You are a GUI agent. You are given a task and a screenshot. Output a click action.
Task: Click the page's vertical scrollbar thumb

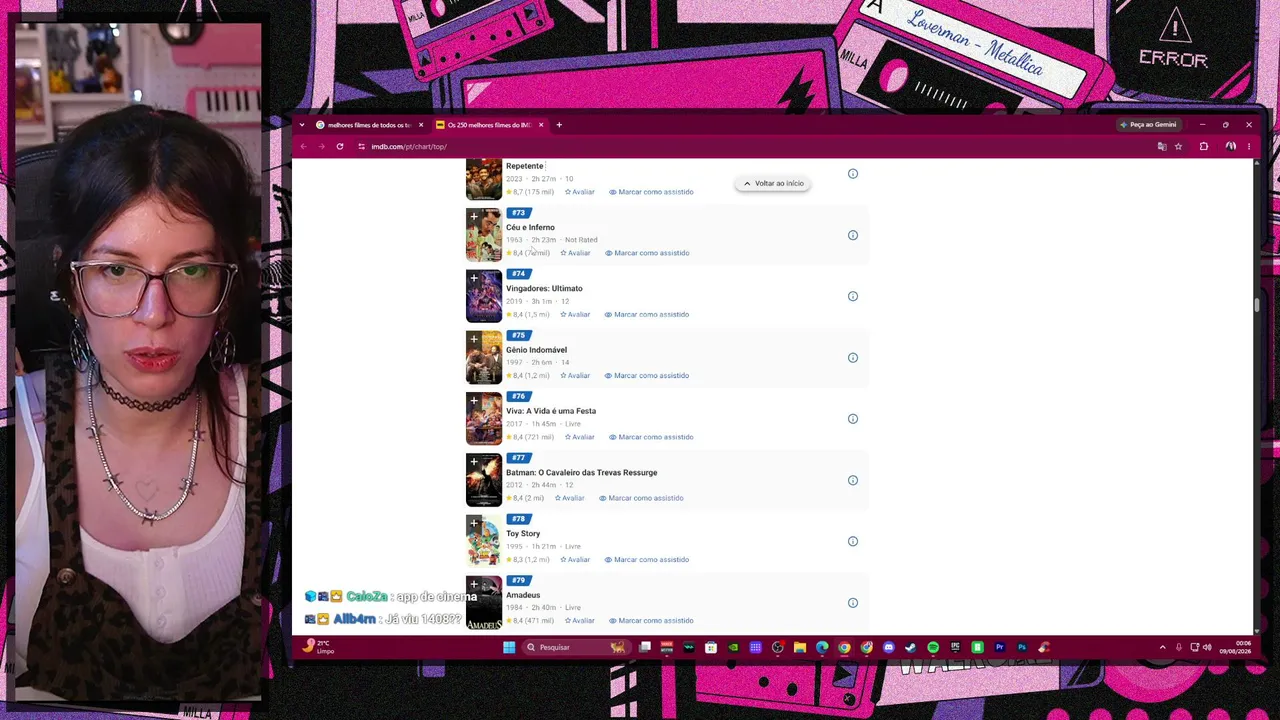point(1257,305)
